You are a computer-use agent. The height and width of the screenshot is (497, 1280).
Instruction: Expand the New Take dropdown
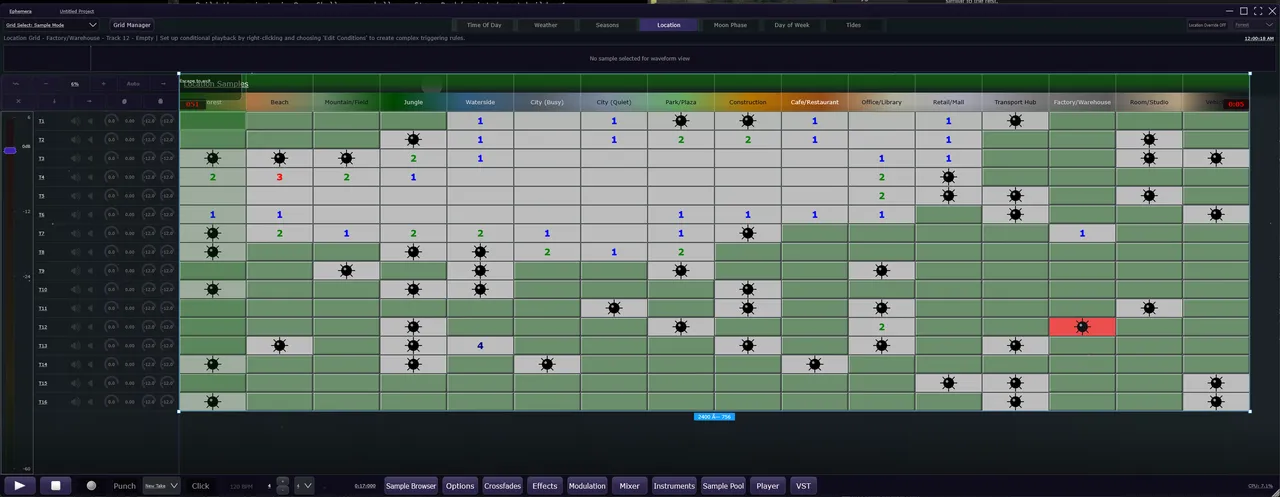161,486
